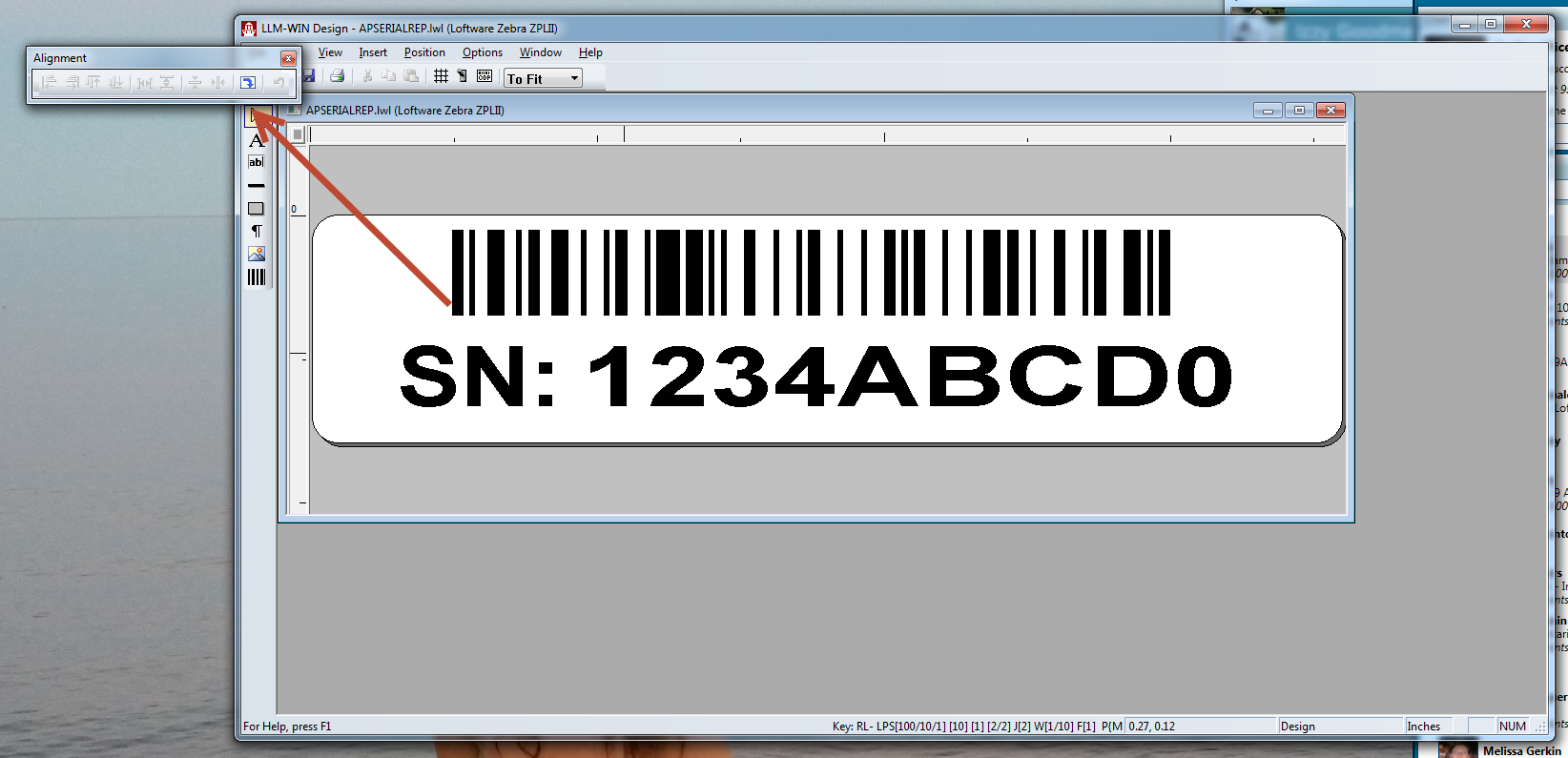Screen dimensions: 1568x758
Task: Click the Cut scissors icon
Action: click(x=367, y=76)
